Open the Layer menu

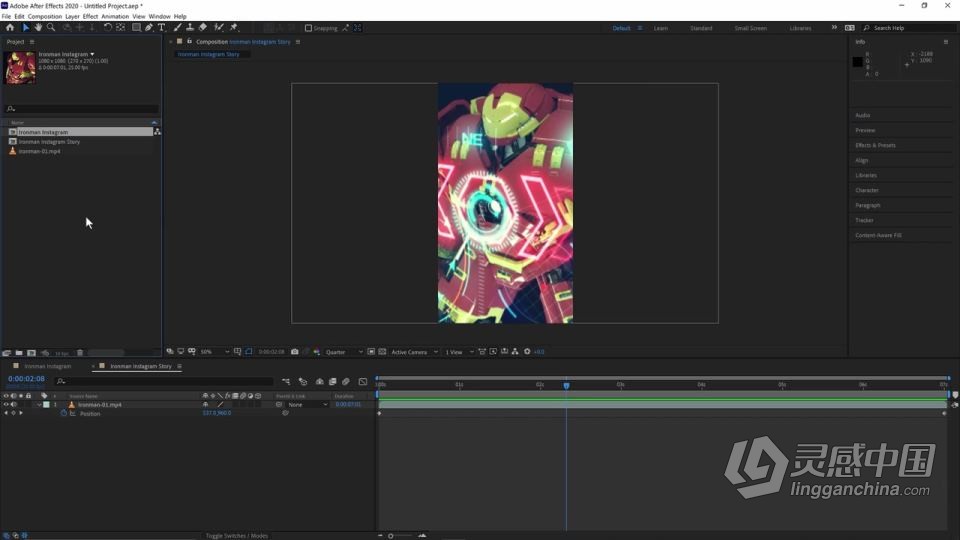[72, 17]
